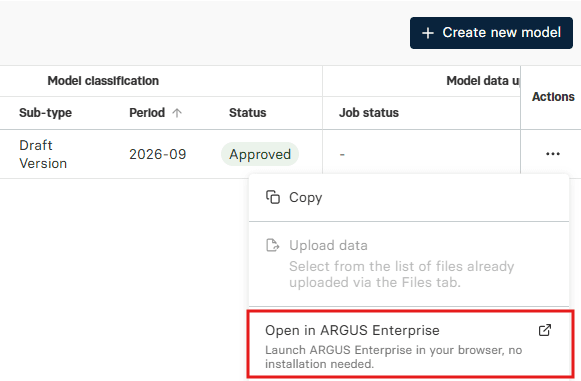Viewport: 581px width, 381px height.
Task: Choose Copy from the actions menu
Action: [409, 198]
